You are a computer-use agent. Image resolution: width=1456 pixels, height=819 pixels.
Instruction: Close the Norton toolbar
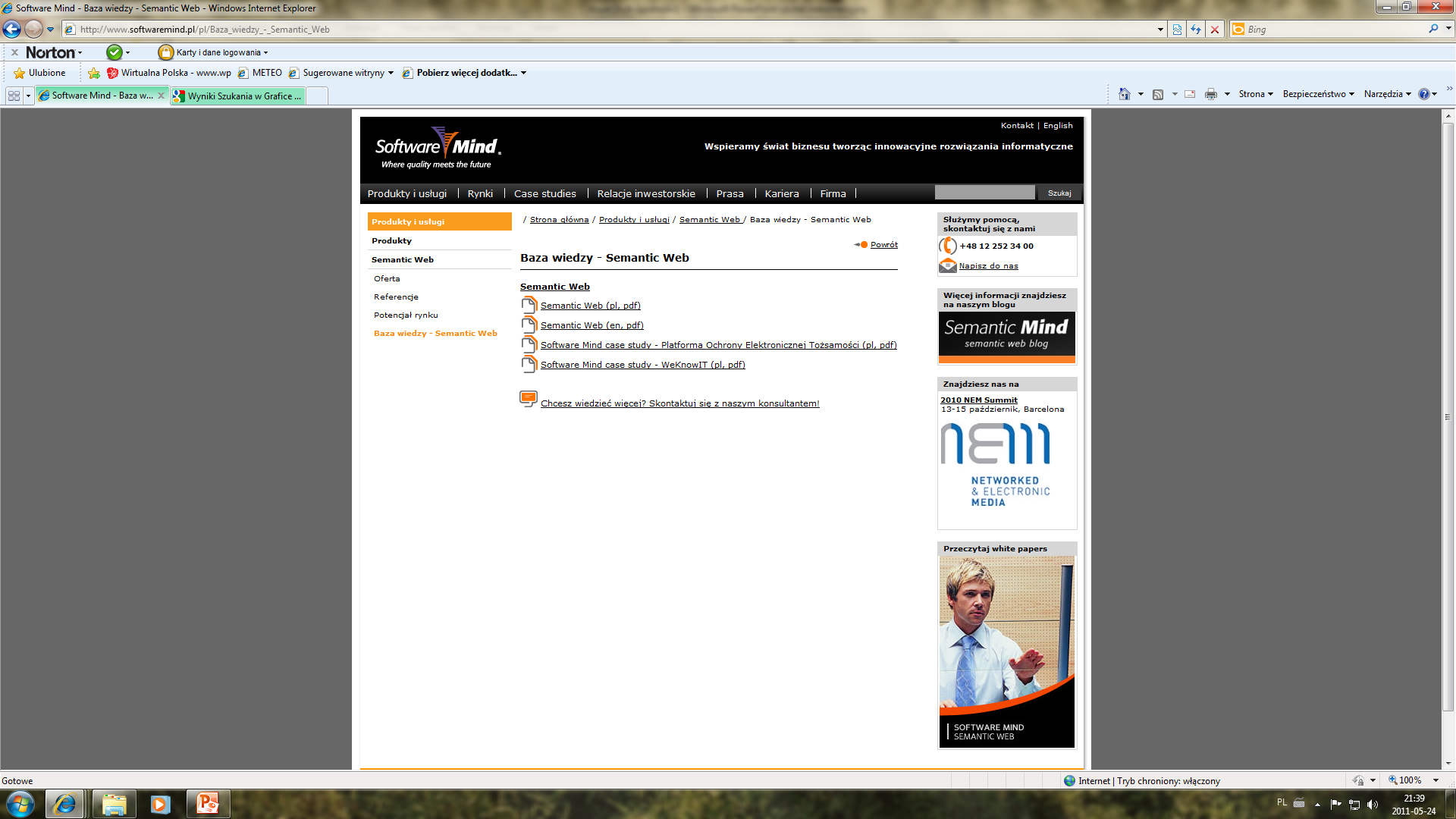point(14,52)
